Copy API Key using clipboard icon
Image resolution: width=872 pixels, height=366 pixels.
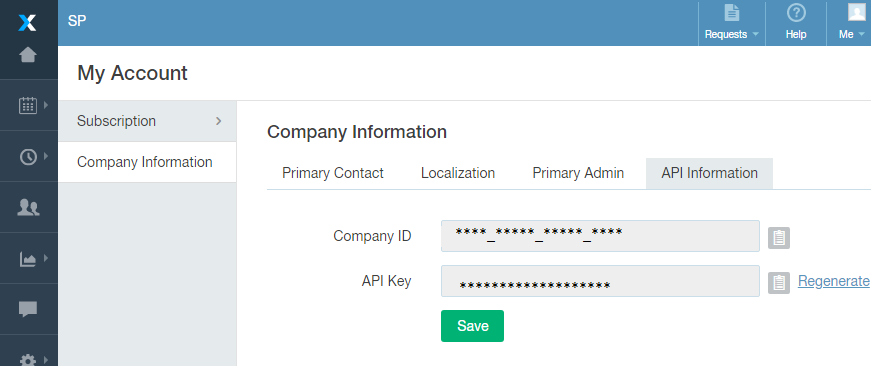tap(779, 283)
